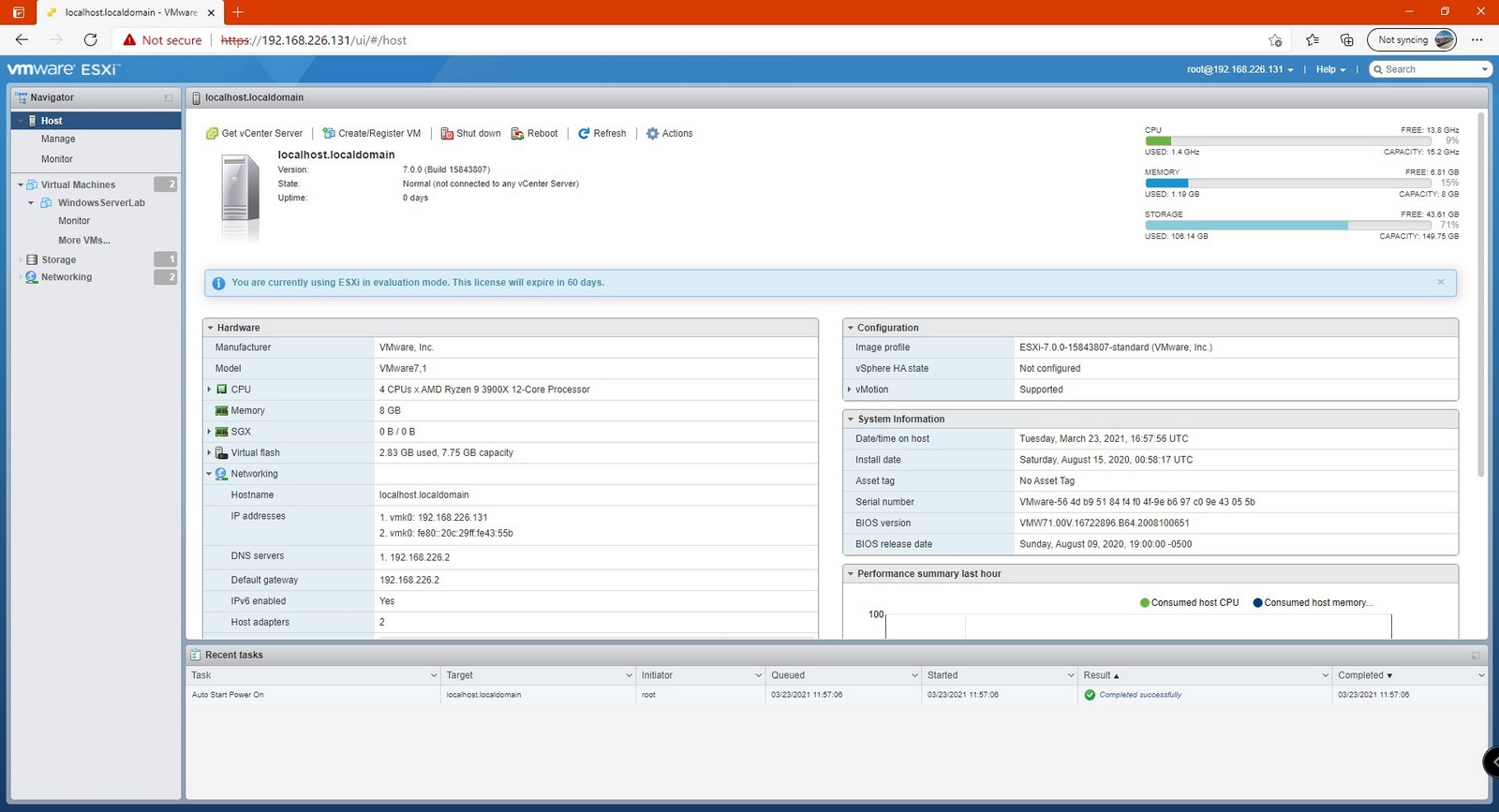Image resolution: width=1499 pixels, height=812 pixels.
Task: Click the Reboot host icon
Action: 517,134
